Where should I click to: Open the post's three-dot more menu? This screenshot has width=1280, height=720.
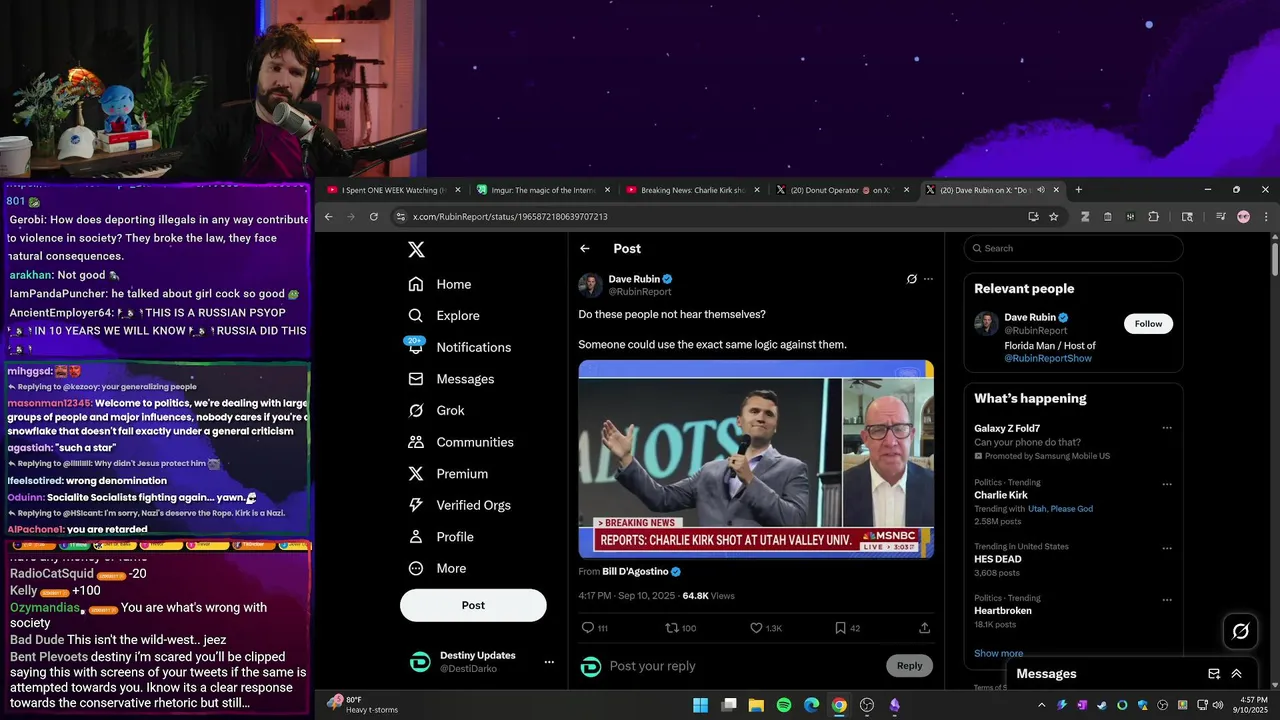click(x=928, y=279)
